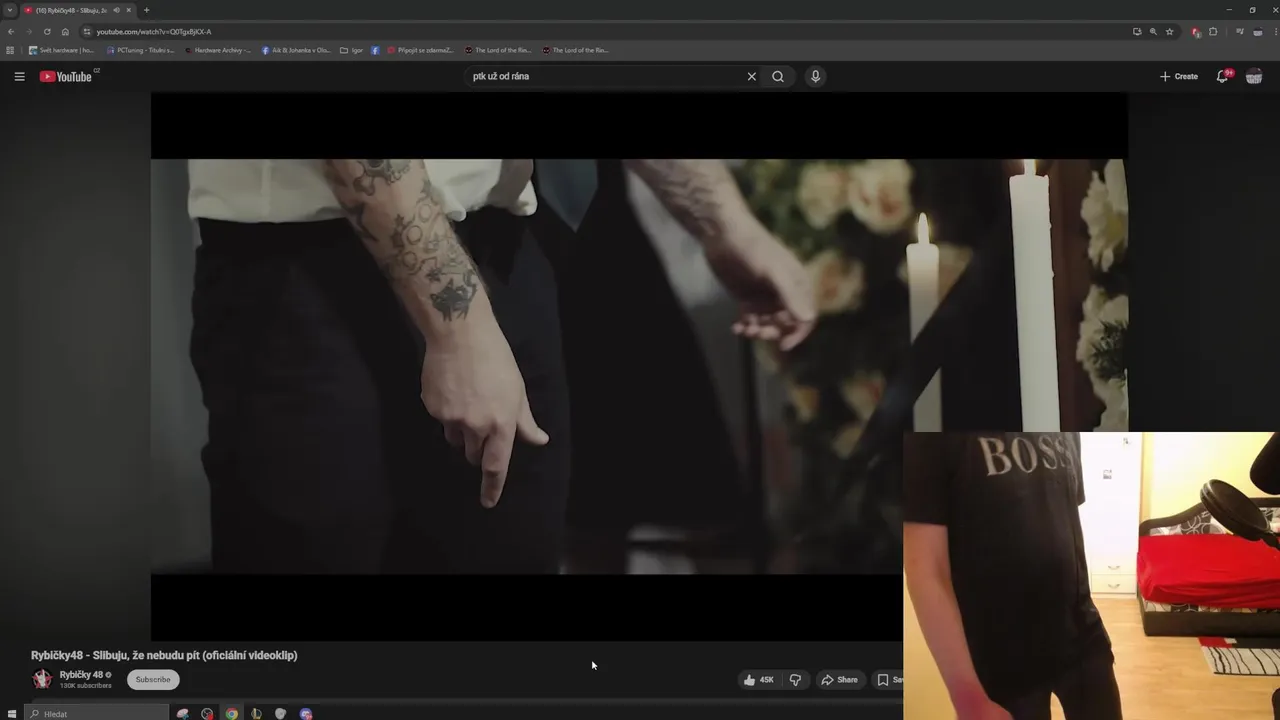Open the video title 'Rybičky48 - Slibuju, že nebudu pít'

coord(164,655)
